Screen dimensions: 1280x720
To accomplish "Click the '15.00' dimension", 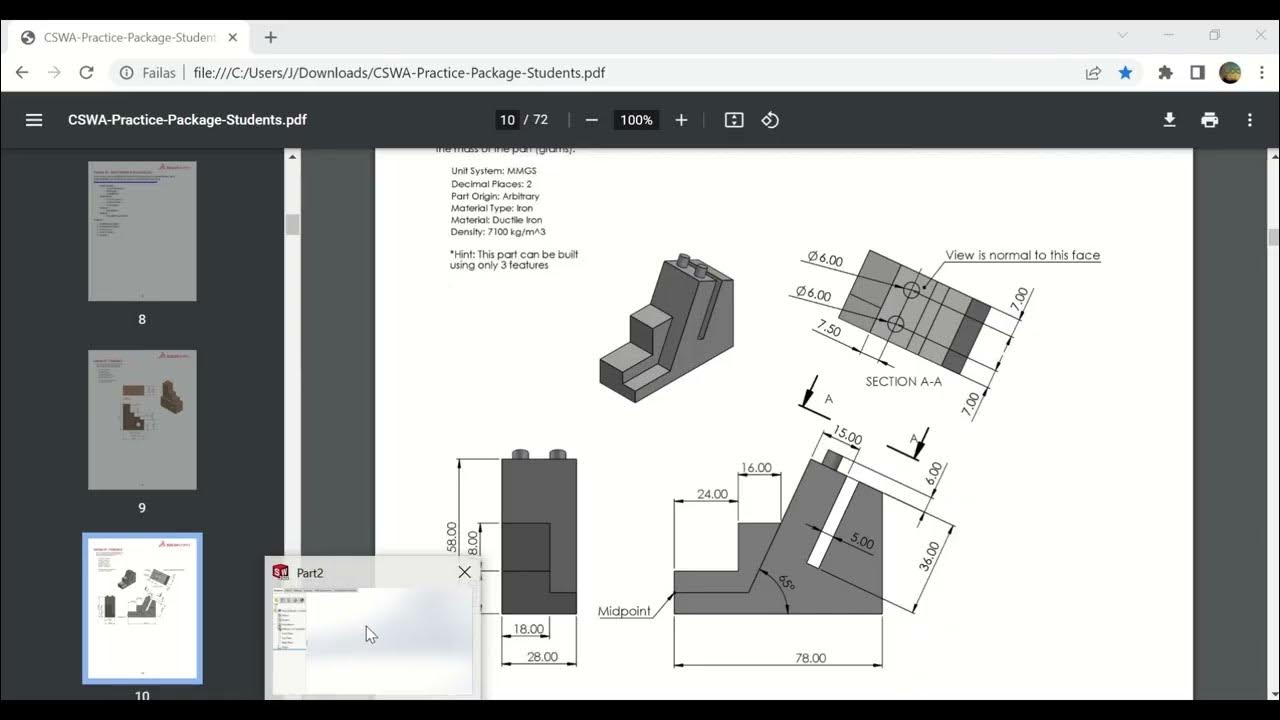I will click(x=847, y=437).
